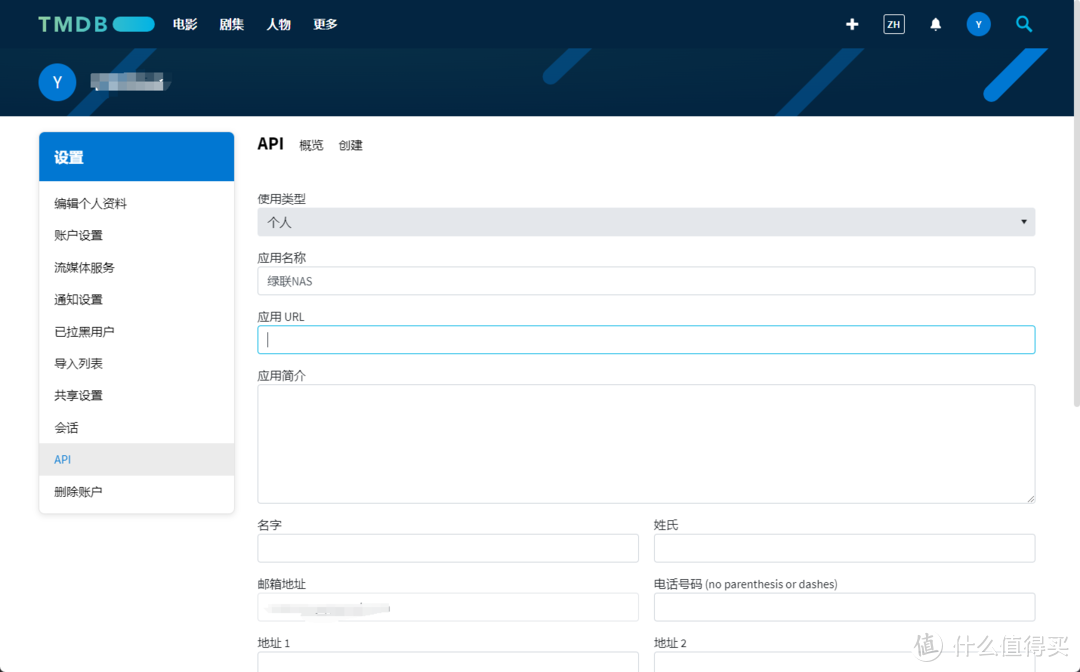
Task: Open the search magnifier icon
Action: pos(1023,23)
